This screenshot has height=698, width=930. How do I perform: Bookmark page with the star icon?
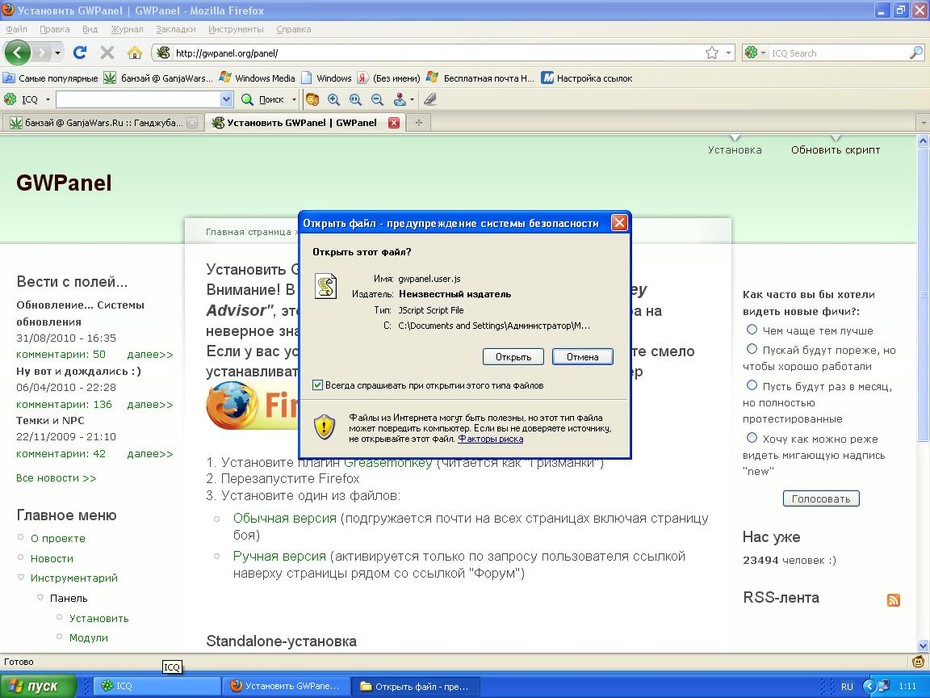tap(712, 53)
